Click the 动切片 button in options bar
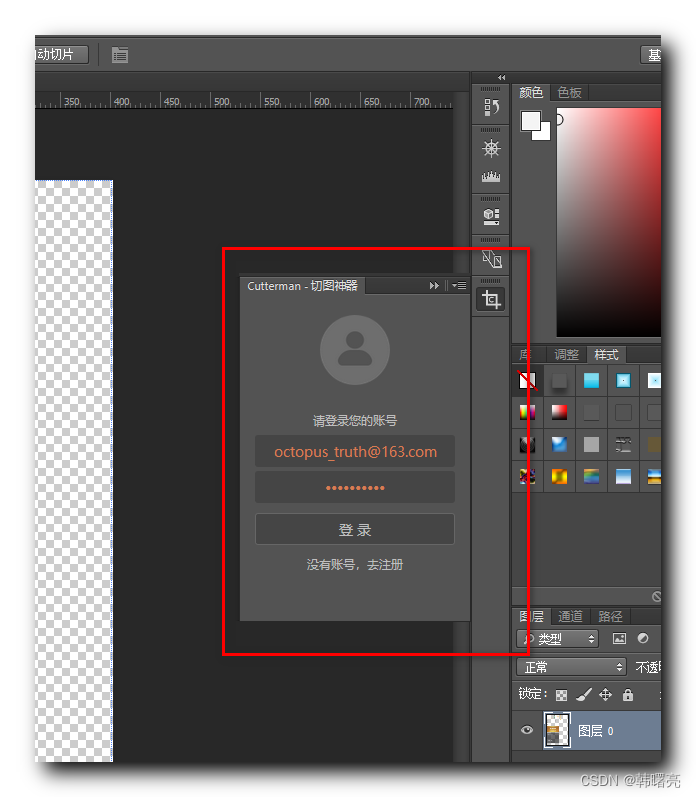Viewport: 696px width, 797px height. (62, 54)
